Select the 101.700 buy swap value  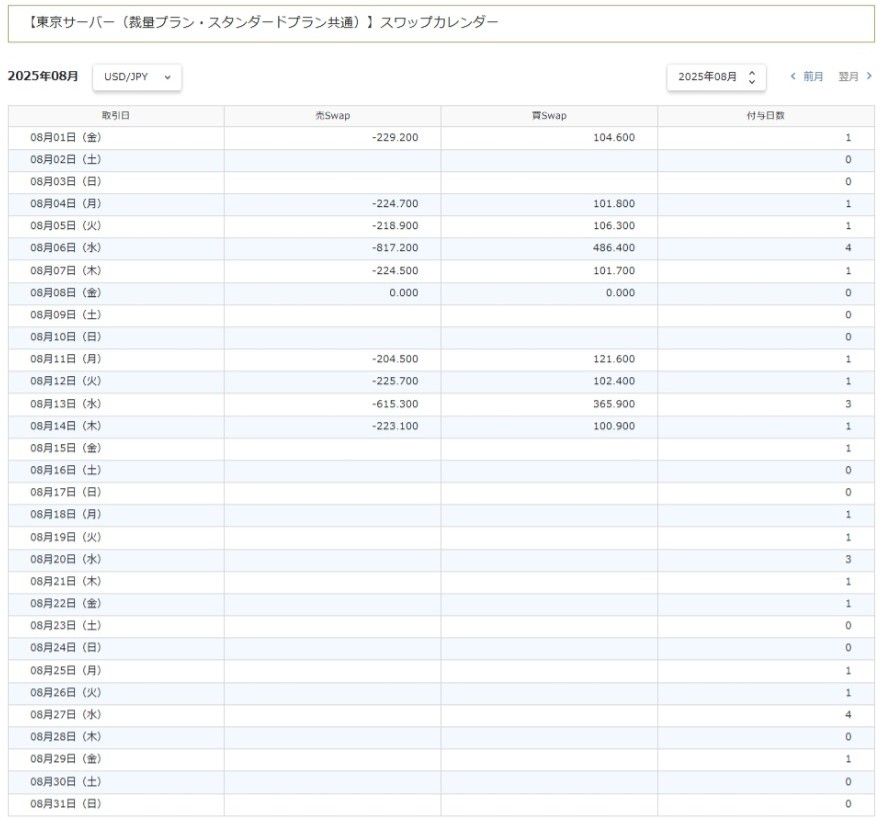614,271
